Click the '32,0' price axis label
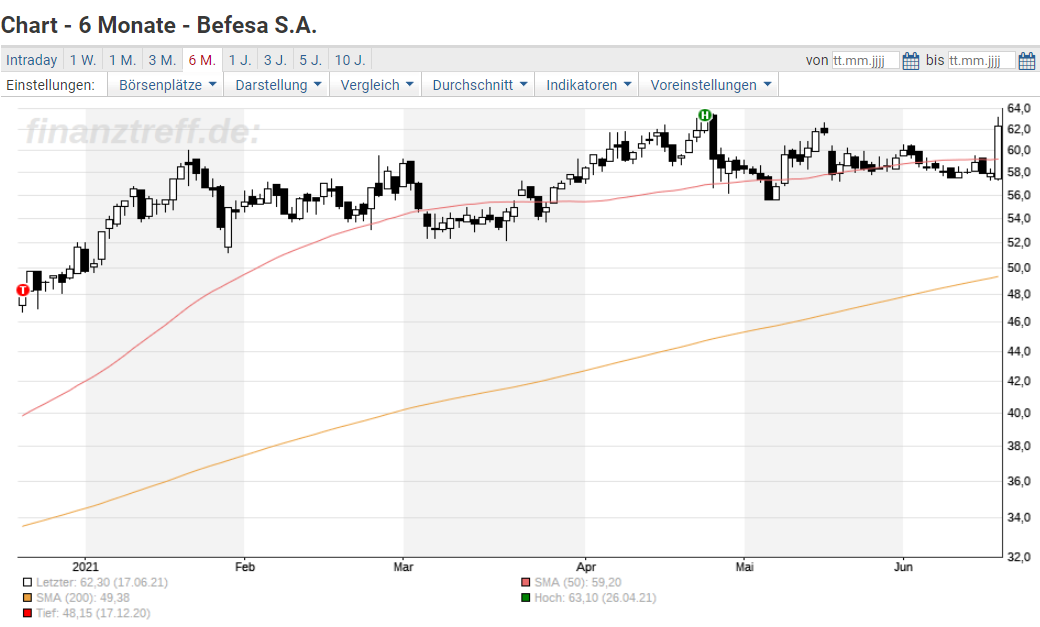The width and height of the screenshot is (1040, 627). tap(1019, 557)
